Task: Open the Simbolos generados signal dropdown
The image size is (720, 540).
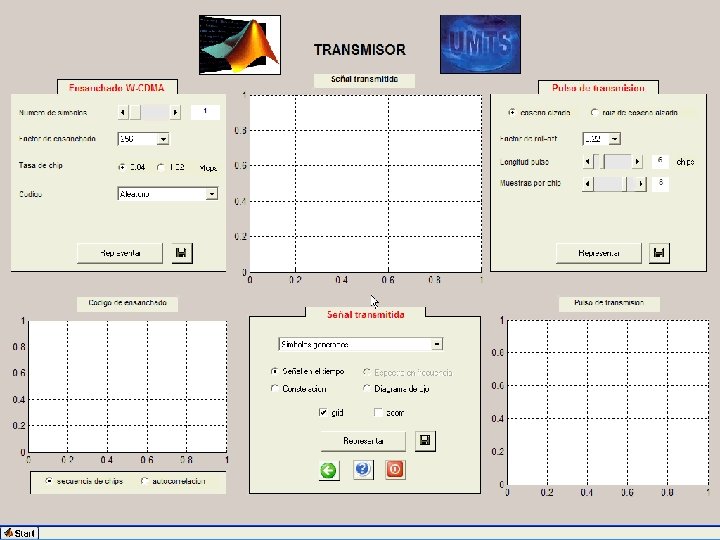Action: [437, 344]
